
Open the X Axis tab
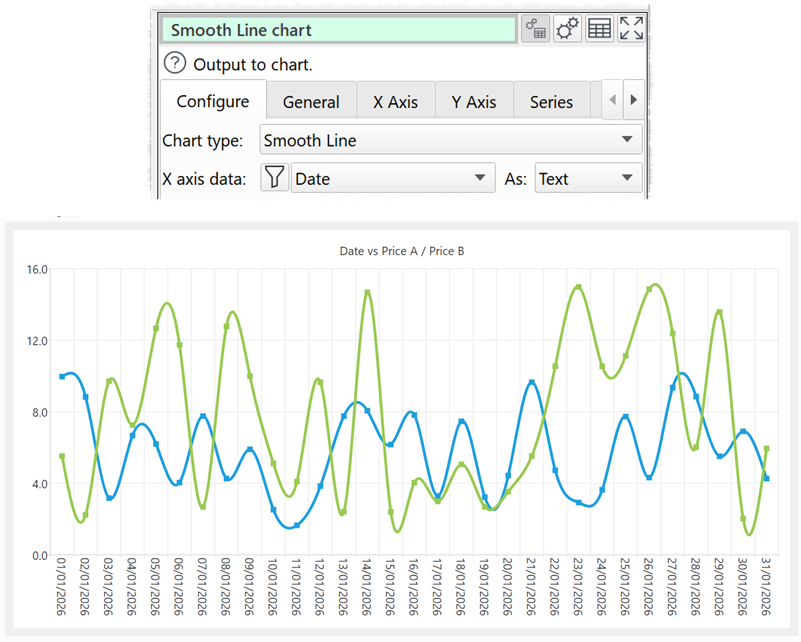click(396, 101)
